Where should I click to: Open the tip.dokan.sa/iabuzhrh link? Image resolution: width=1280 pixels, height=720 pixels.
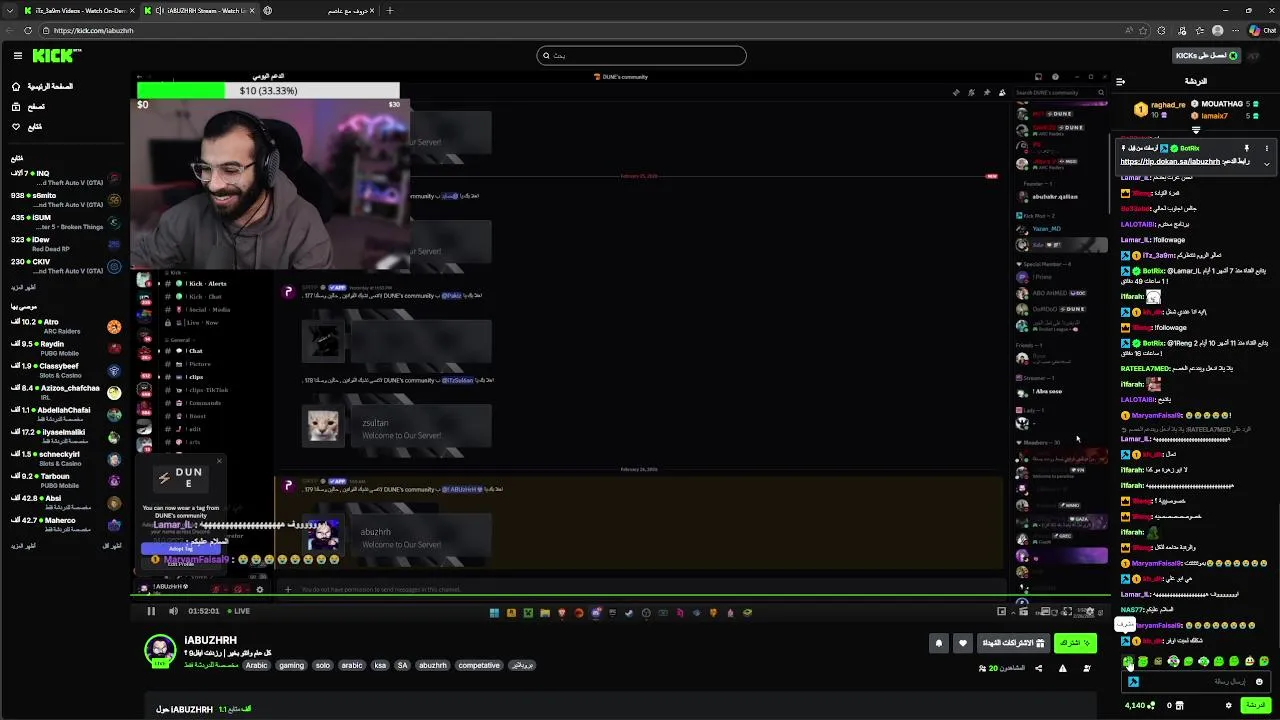(x=1170, y=162)
